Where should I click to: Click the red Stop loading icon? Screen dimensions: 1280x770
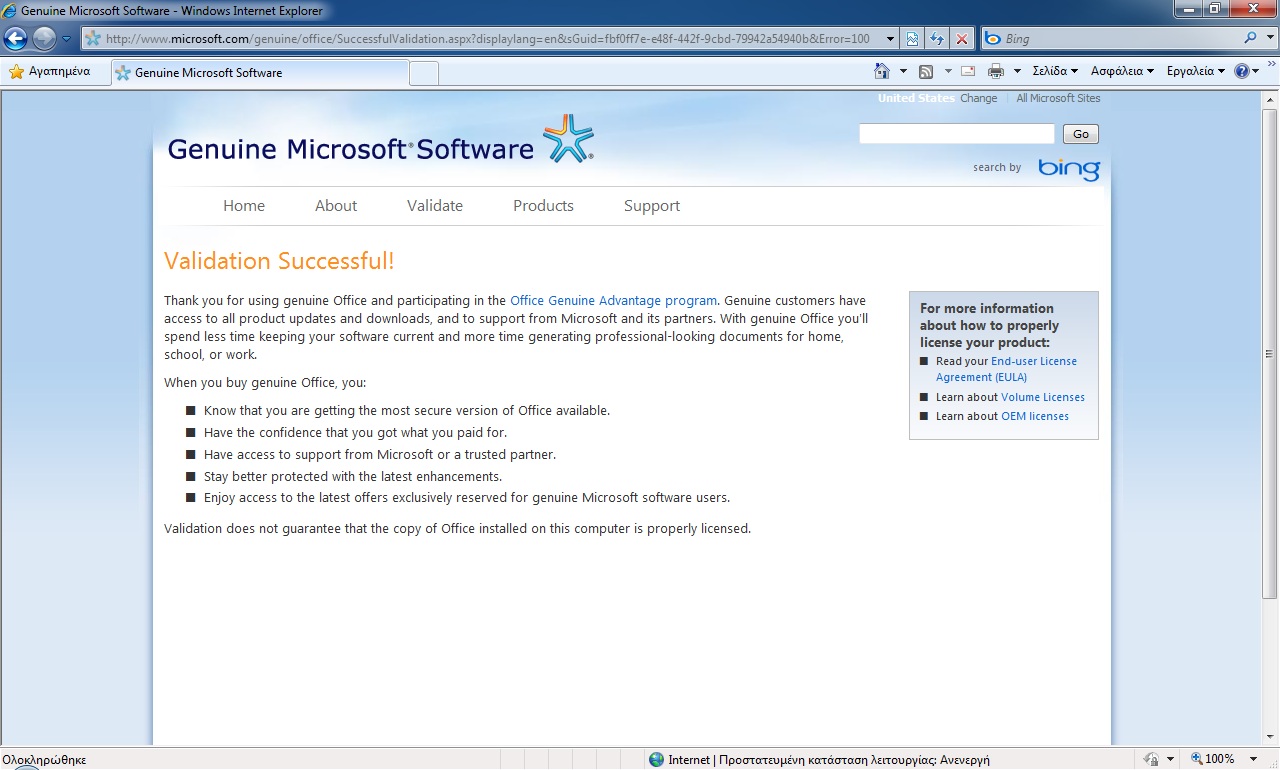pyautogui.click(x=961, y=39)
